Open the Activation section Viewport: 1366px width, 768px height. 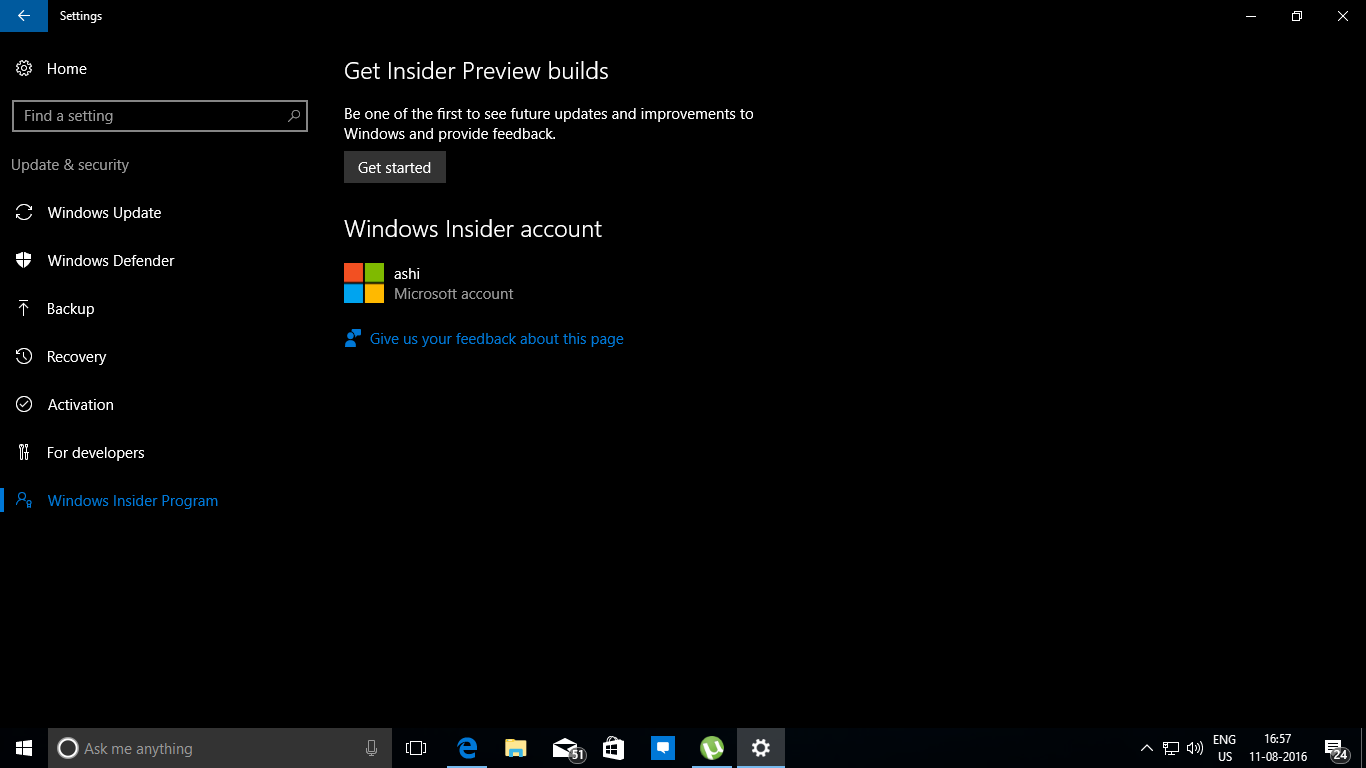click(x=80, y=405)
